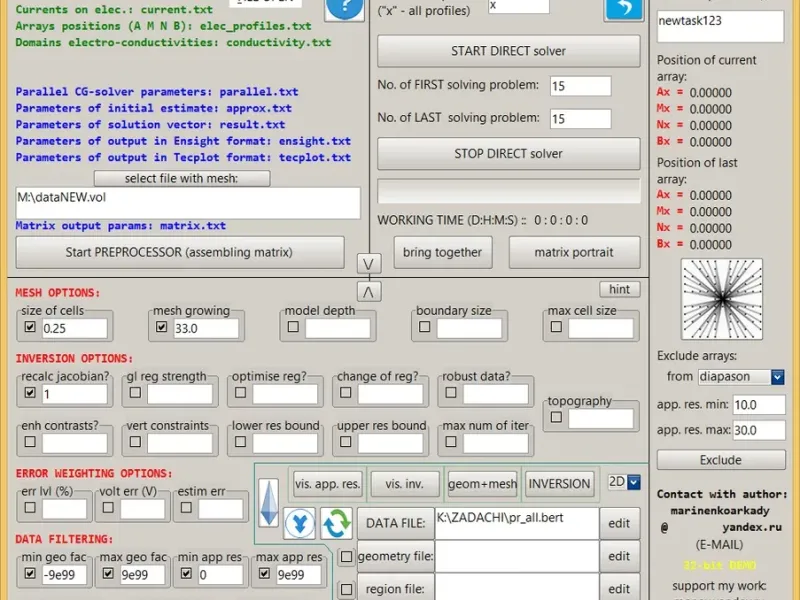This screenshot has height=600, width=800.
Task: Enable the model depth checkbox
Action: [293, 328]
